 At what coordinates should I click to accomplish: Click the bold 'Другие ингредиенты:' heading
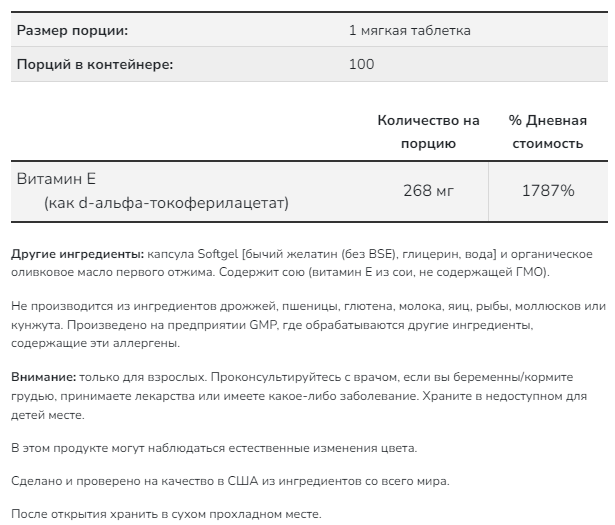[78, 254]
